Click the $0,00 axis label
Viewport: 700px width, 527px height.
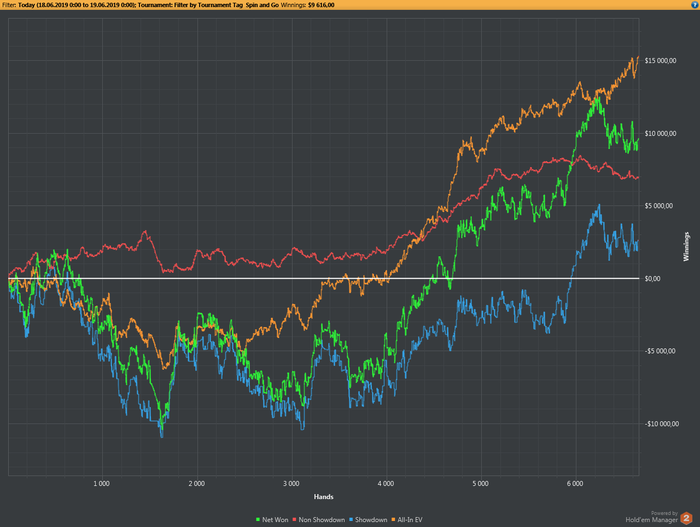point(652,279)
